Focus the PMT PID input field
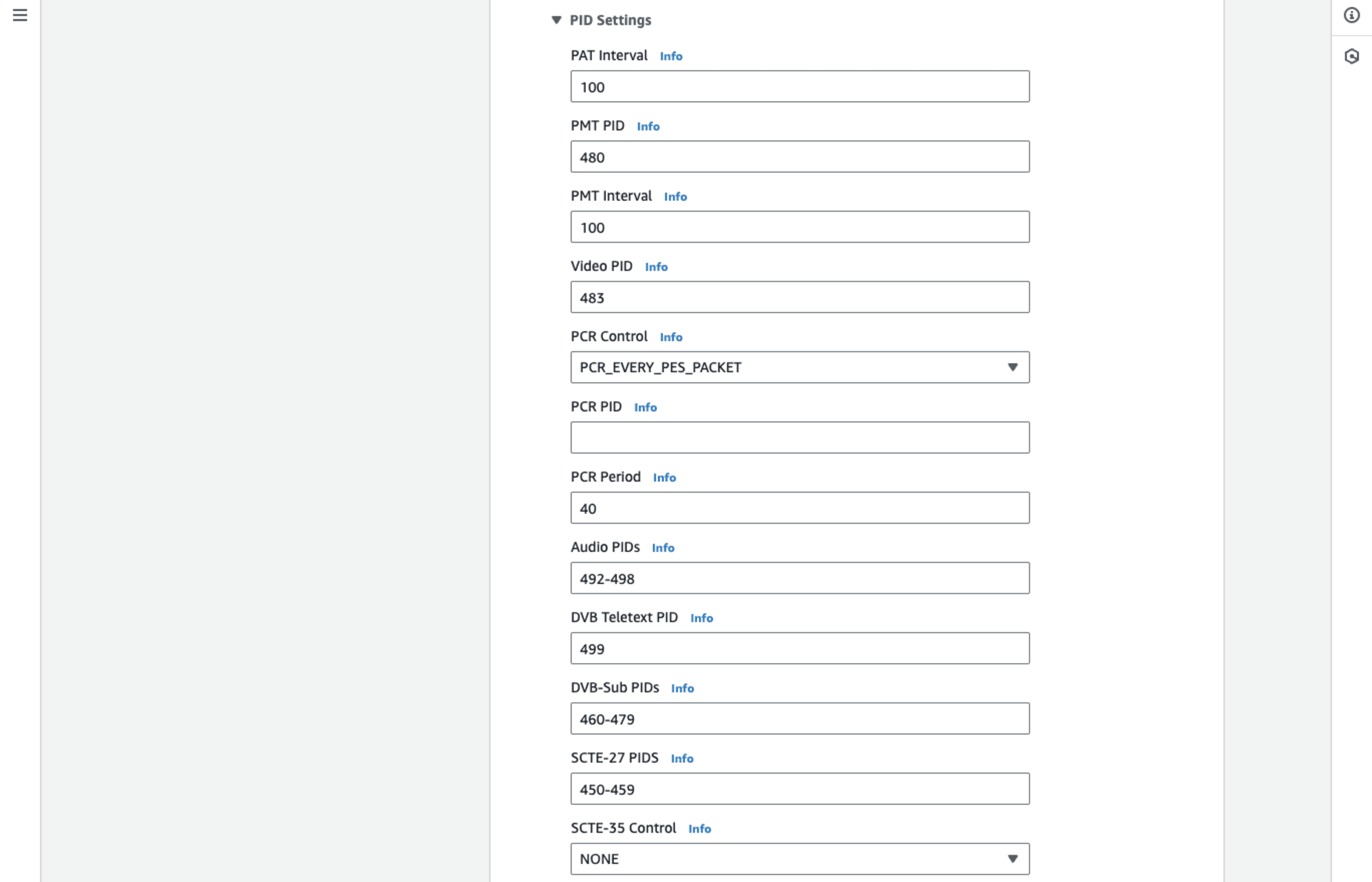The height and width of the screenshot is (882, 1372). 800,156
